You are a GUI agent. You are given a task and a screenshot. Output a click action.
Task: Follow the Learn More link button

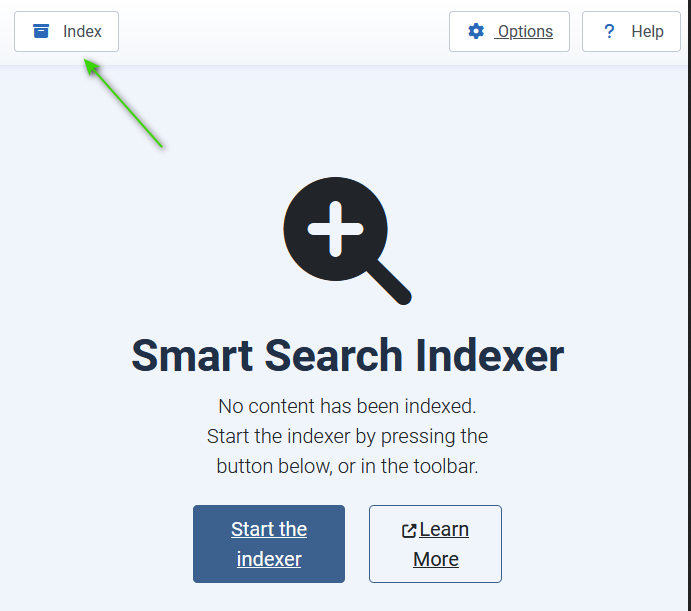click(435, 544)
